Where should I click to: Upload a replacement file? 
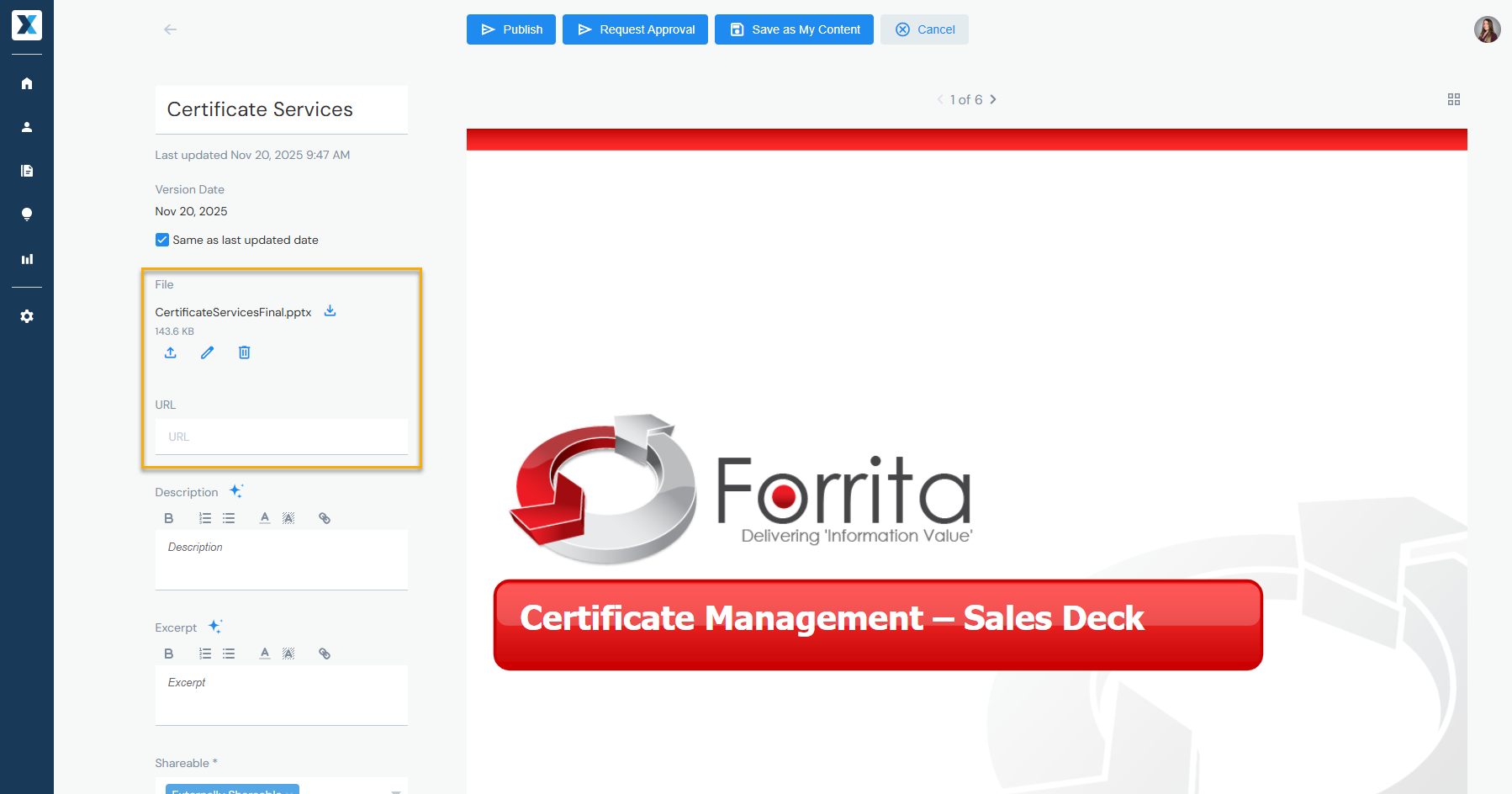tap(171, 352)
